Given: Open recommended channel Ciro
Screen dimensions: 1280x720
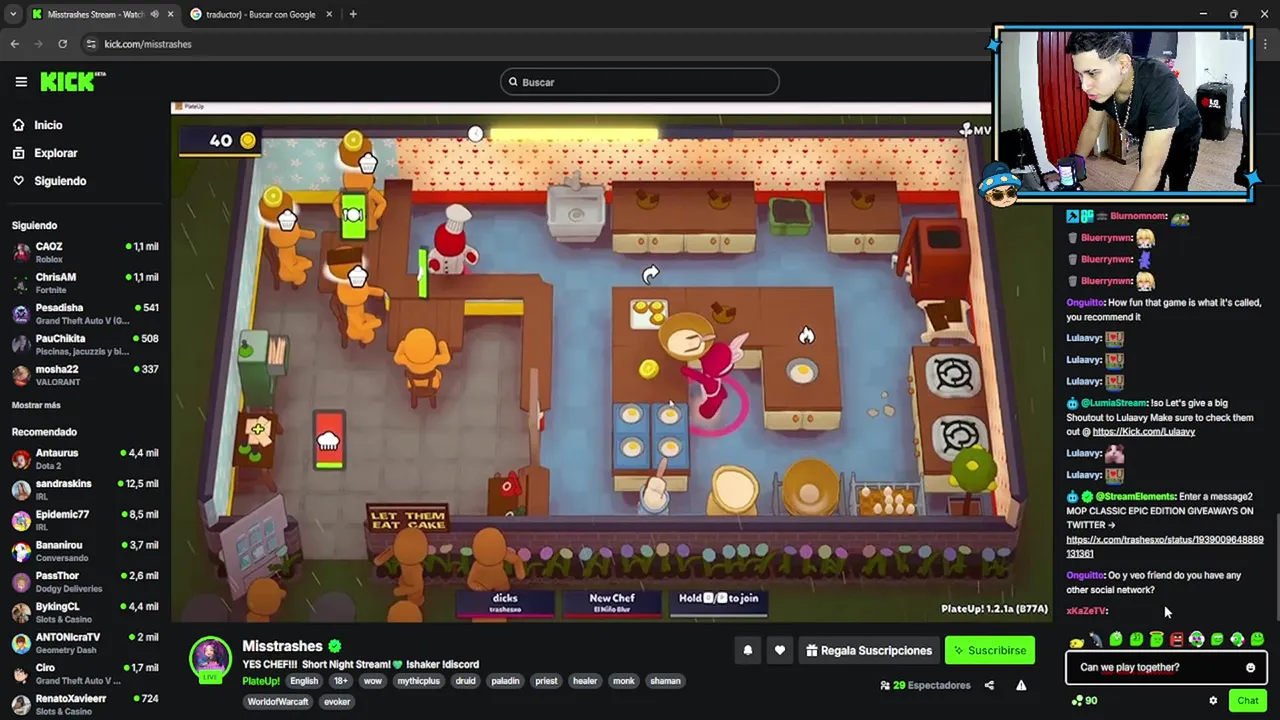Looking at the screenshot, I should pos(85,673).
